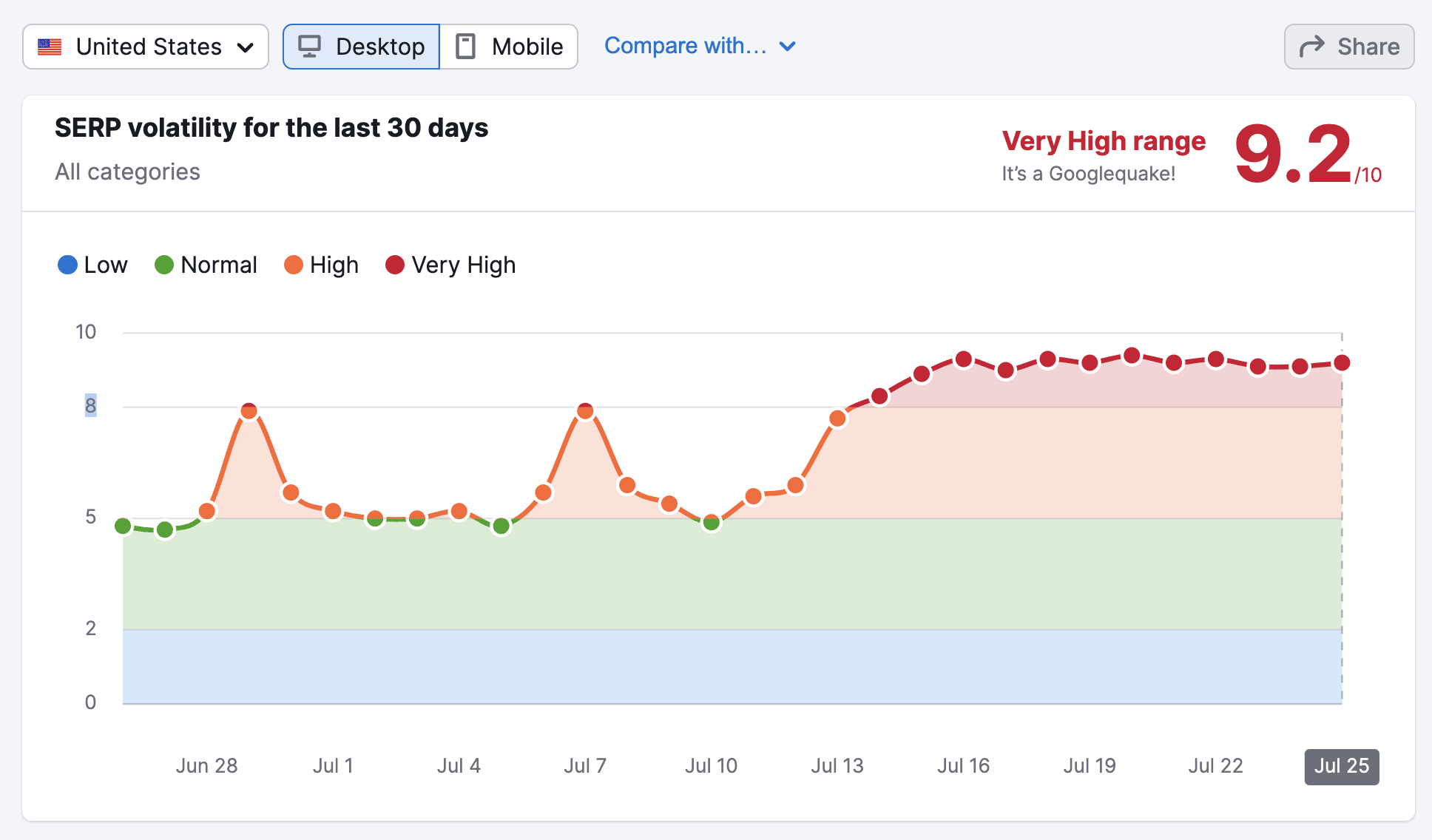Toggle the High legend orange dot
Image resolution: width=1432 pixels, height=840 pixels.
294,265
